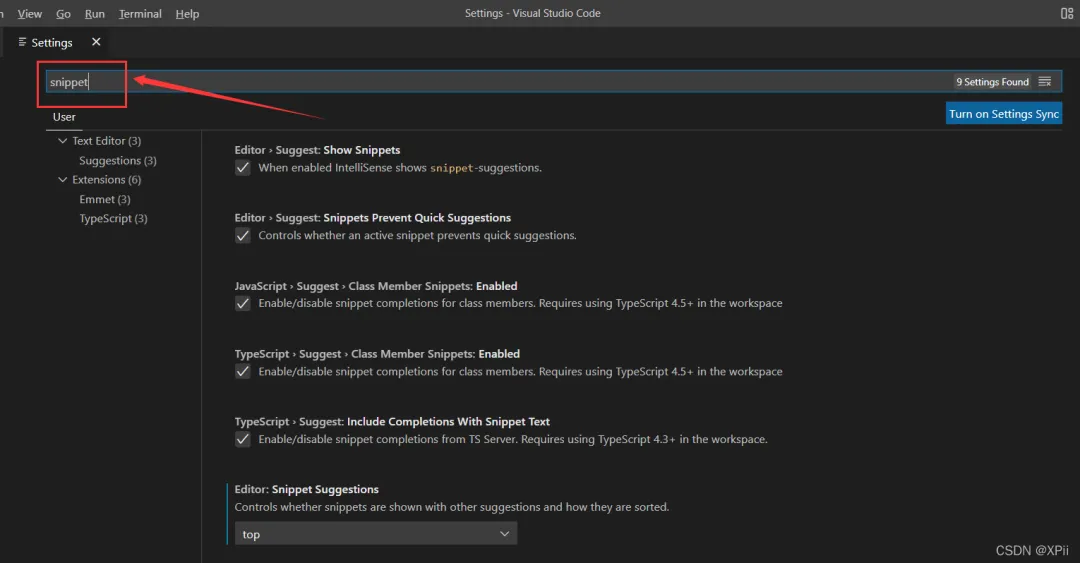The width and height of the screenshot is (1080, 563).
Task: Click the Editor Suggest: Show Snippets title
Action: click(317, 150)
